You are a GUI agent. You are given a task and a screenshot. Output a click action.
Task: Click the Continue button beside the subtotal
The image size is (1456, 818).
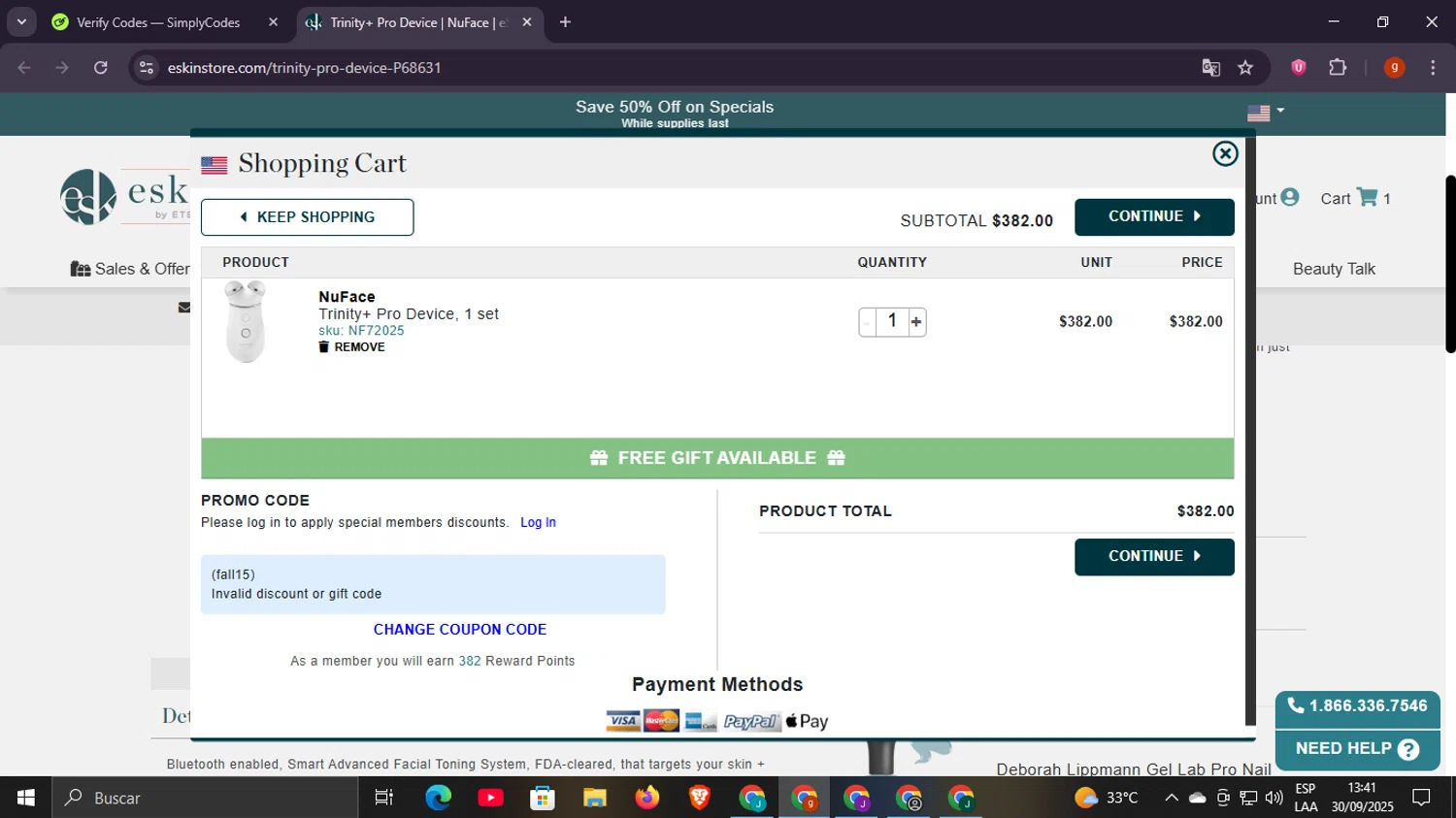point(1154,216)
